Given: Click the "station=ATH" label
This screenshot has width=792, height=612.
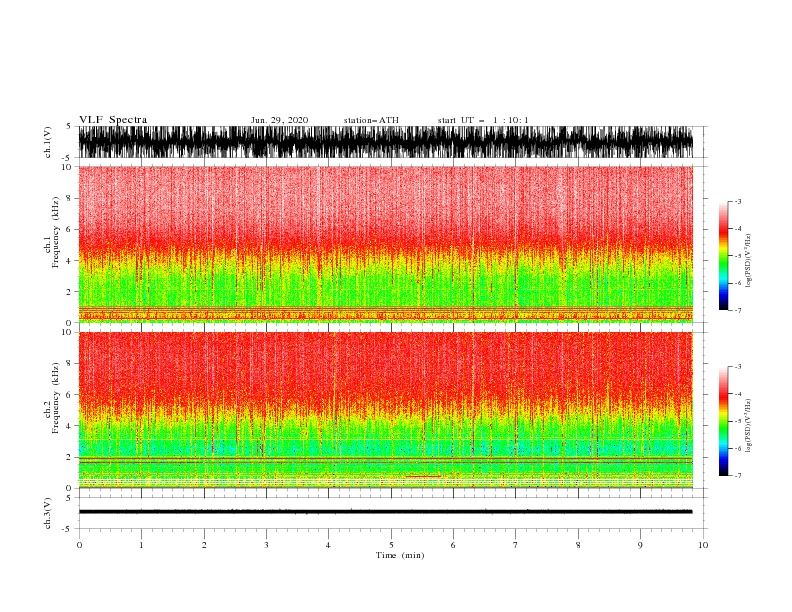Looking at the screenshot, I should pyautogui.click(x=371, y=120).
